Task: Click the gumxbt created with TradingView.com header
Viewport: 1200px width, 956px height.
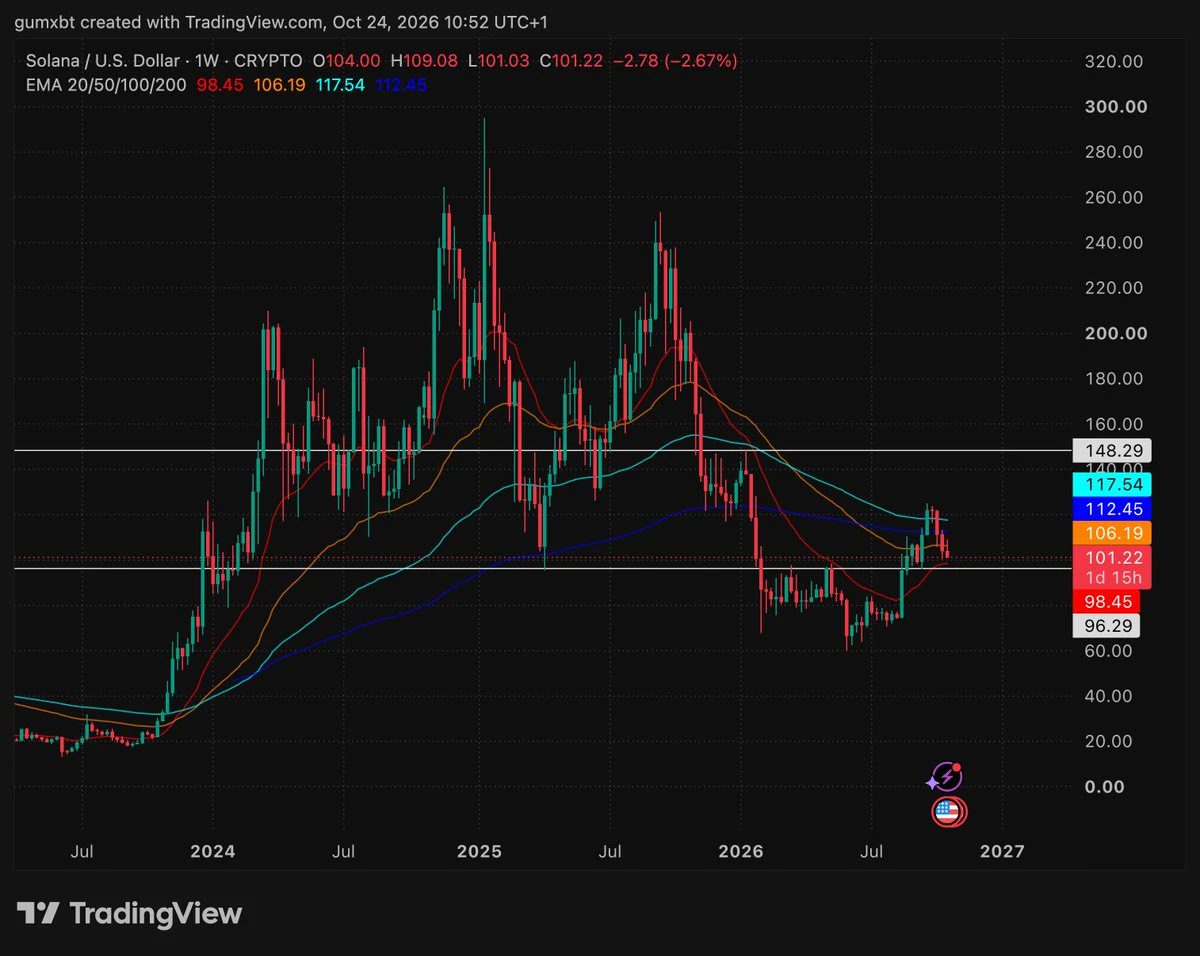Action: pyautogui.click(x=282, y=22)
